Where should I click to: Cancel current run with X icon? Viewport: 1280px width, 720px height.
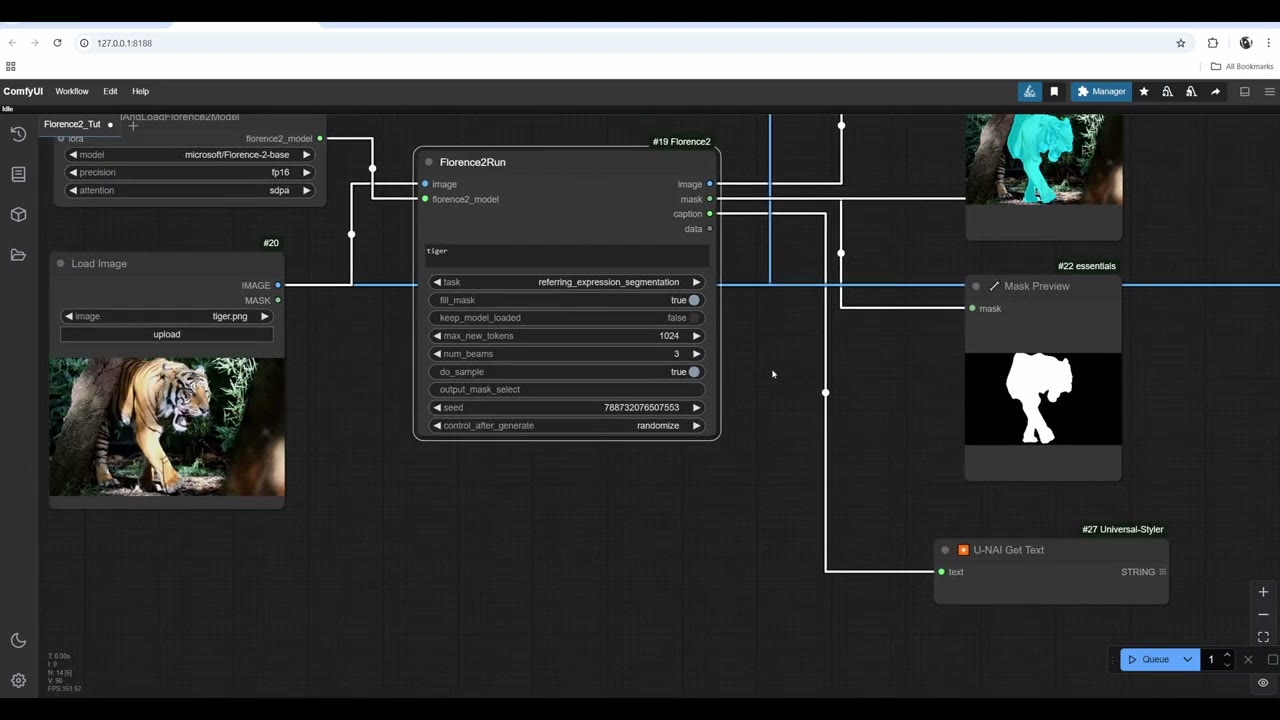point(1248,659)
